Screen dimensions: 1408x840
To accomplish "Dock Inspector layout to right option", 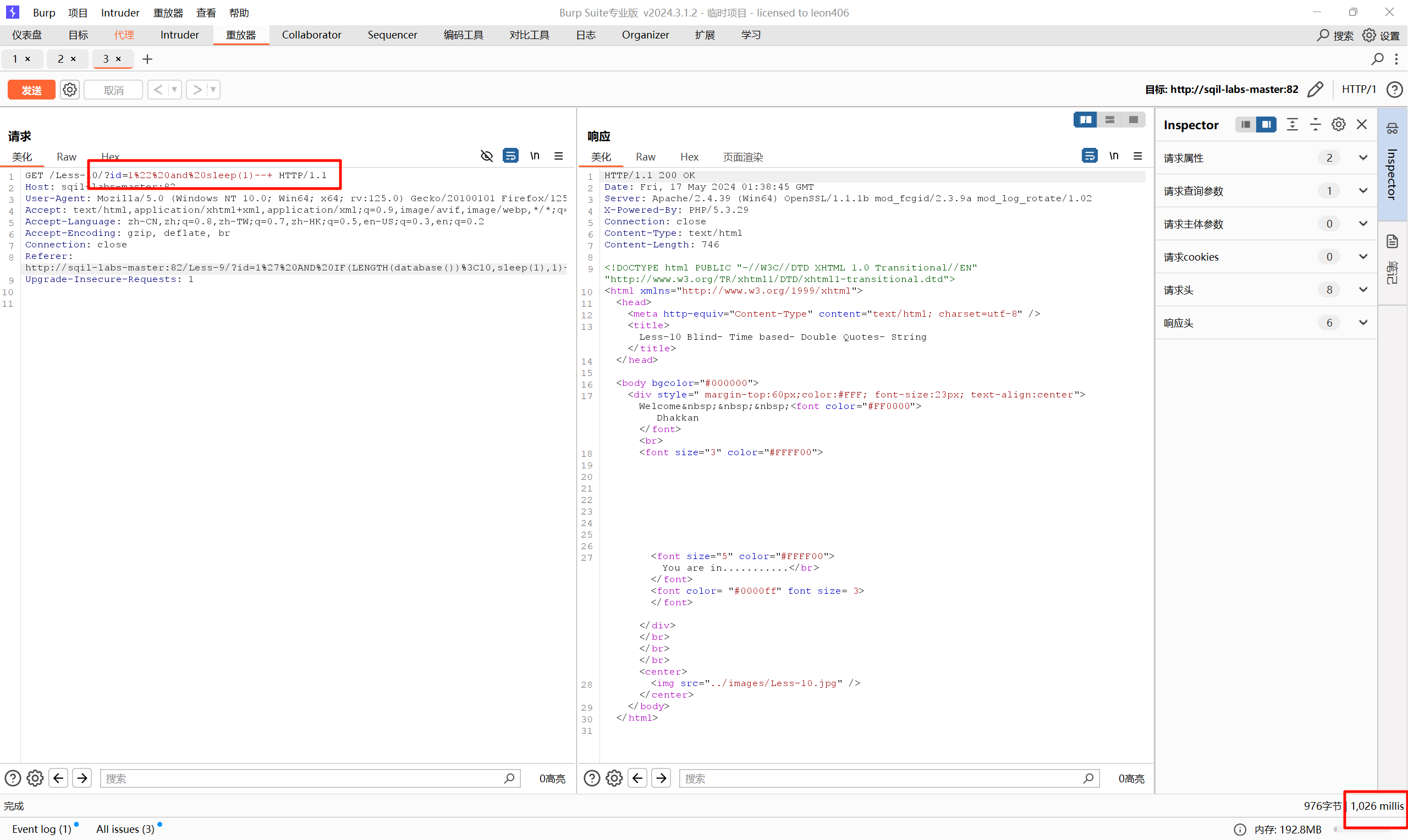I will click(1266, 125).
